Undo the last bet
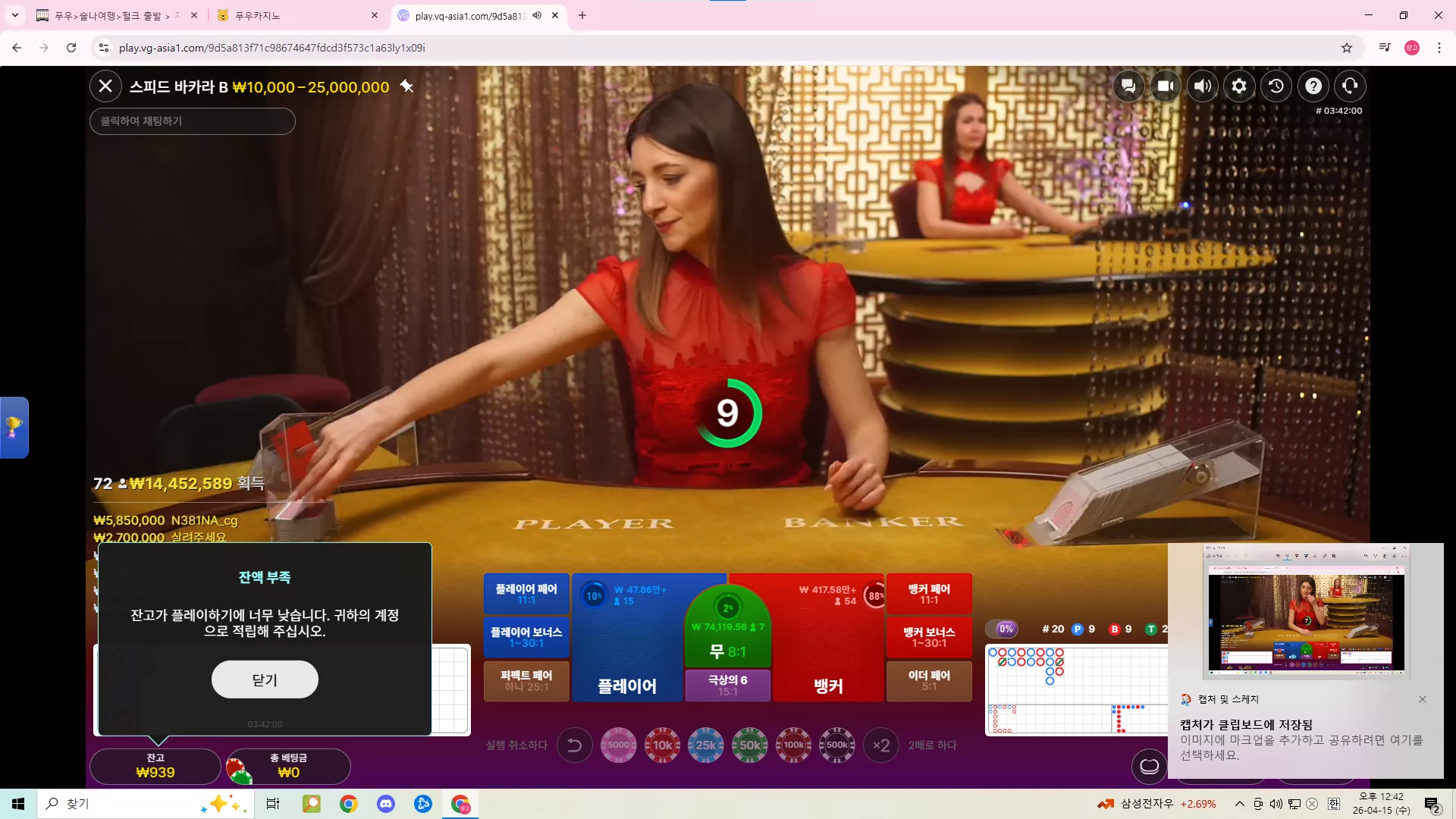Image resolution: width=1456 pixels, height=819 pixels. [x=575, y=745]
